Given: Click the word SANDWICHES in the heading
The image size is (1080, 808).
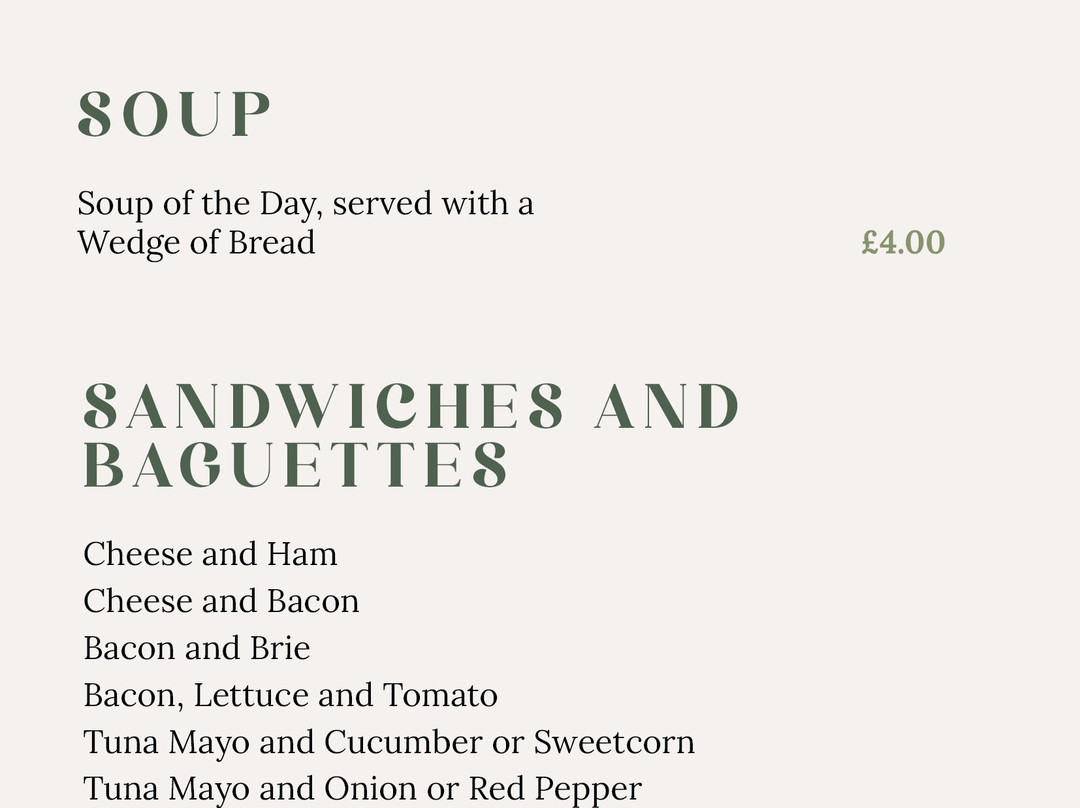Looking at the screenshot, I should coord(324,407).
